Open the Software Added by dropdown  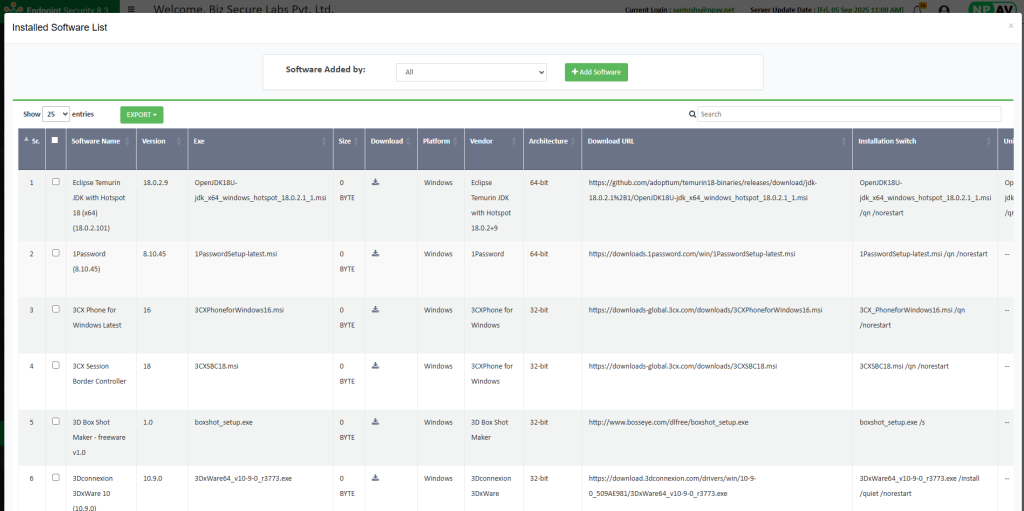471,72
